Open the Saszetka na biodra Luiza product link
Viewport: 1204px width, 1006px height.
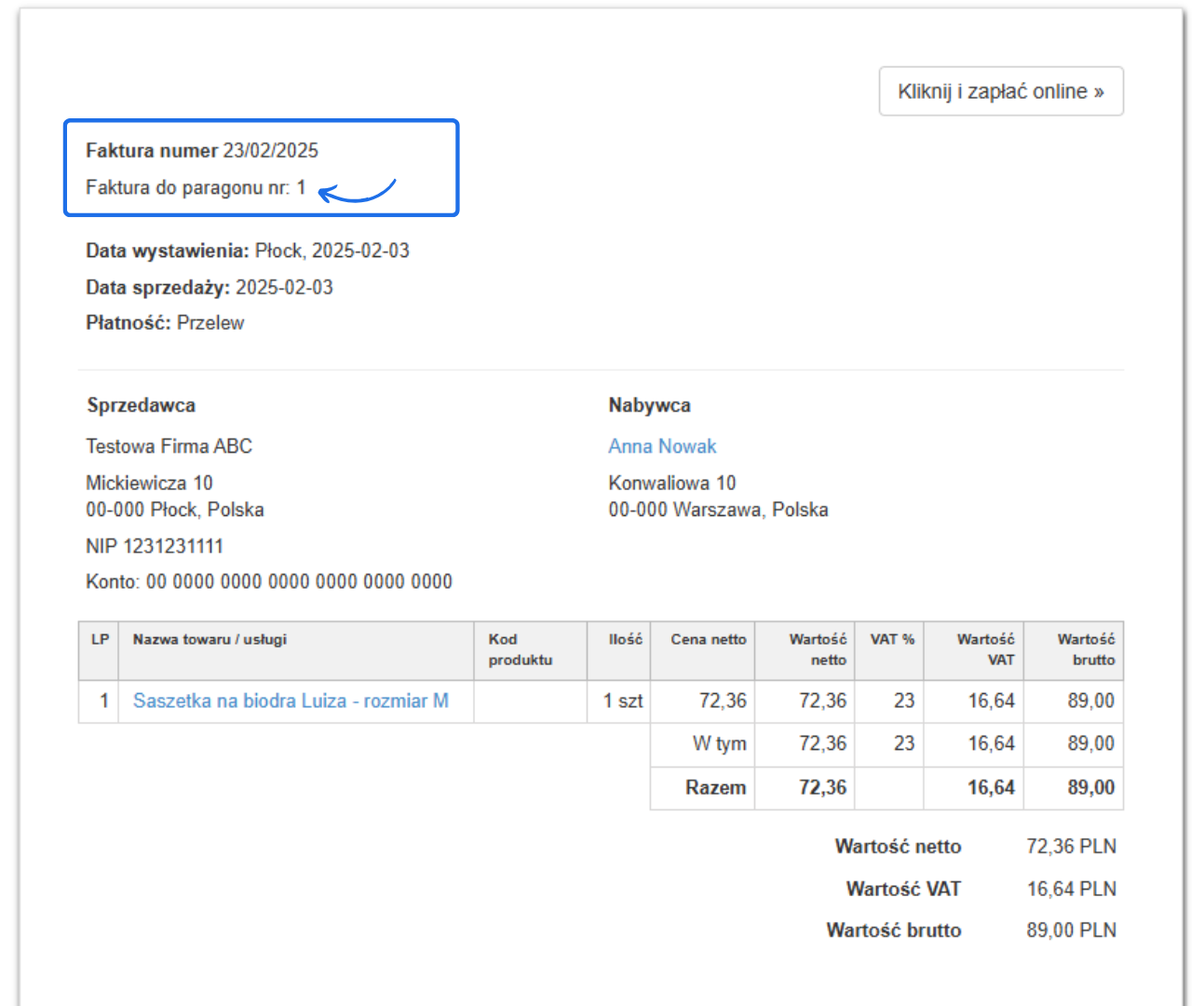coord(291,700)
